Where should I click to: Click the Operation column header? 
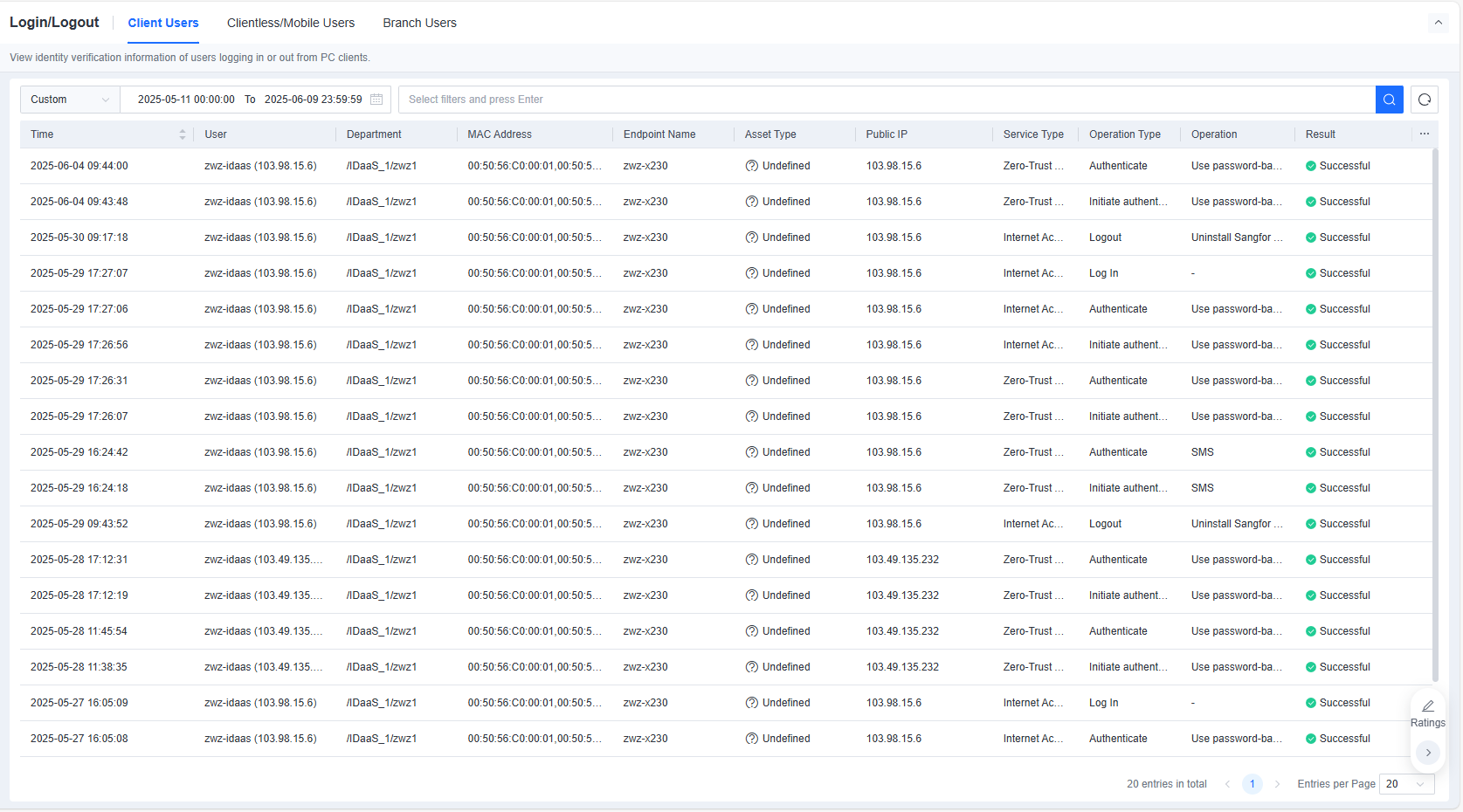(1214, 134)
